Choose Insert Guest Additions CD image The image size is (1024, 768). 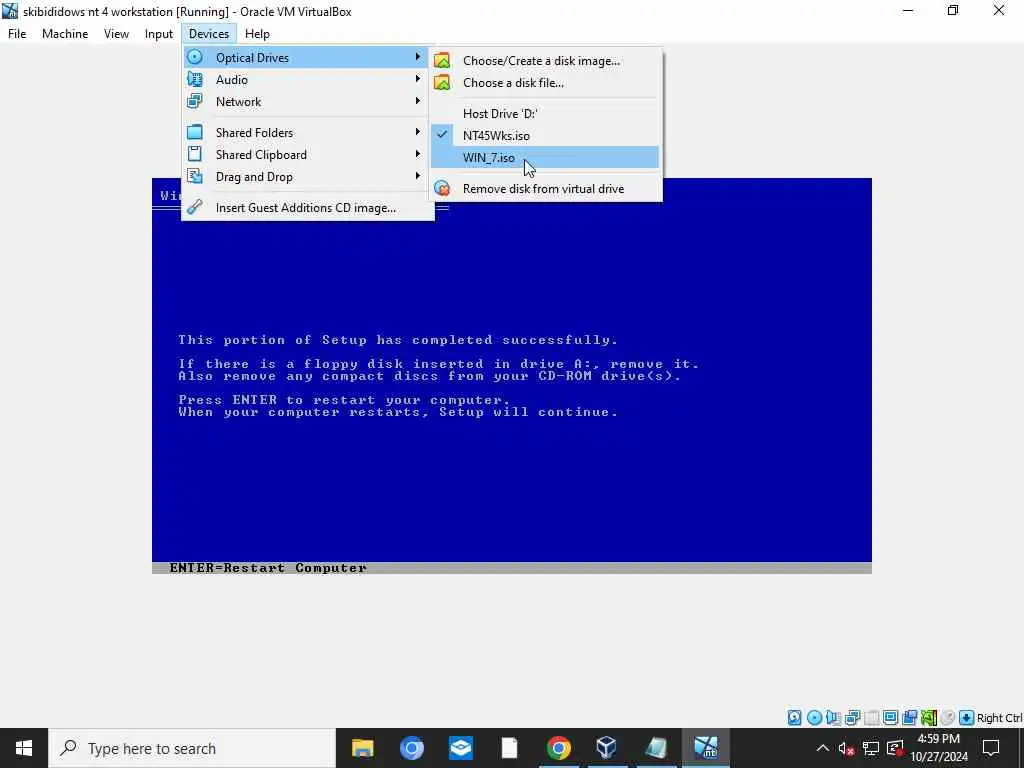click(x=308, y=208)
